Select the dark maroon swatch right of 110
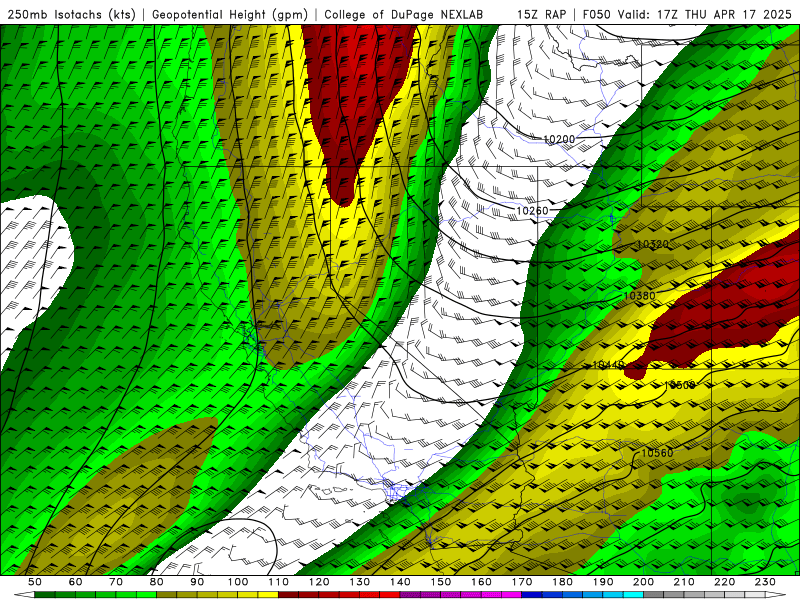The image size is (800, 600). coord(289,595)
